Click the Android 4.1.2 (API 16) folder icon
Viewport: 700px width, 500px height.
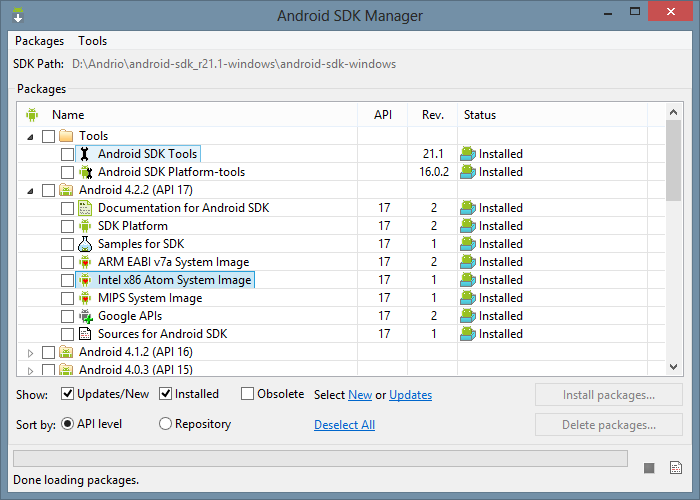66,352
